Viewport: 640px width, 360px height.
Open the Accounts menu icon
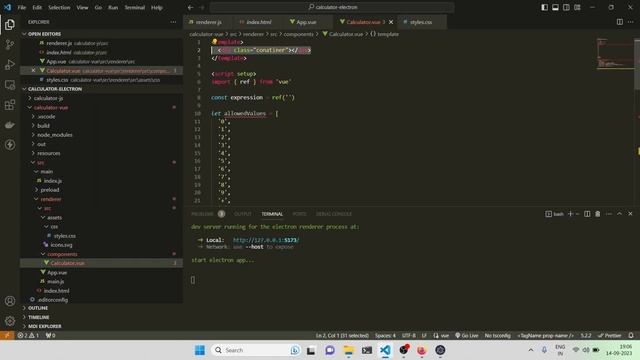tap(10, 301)
